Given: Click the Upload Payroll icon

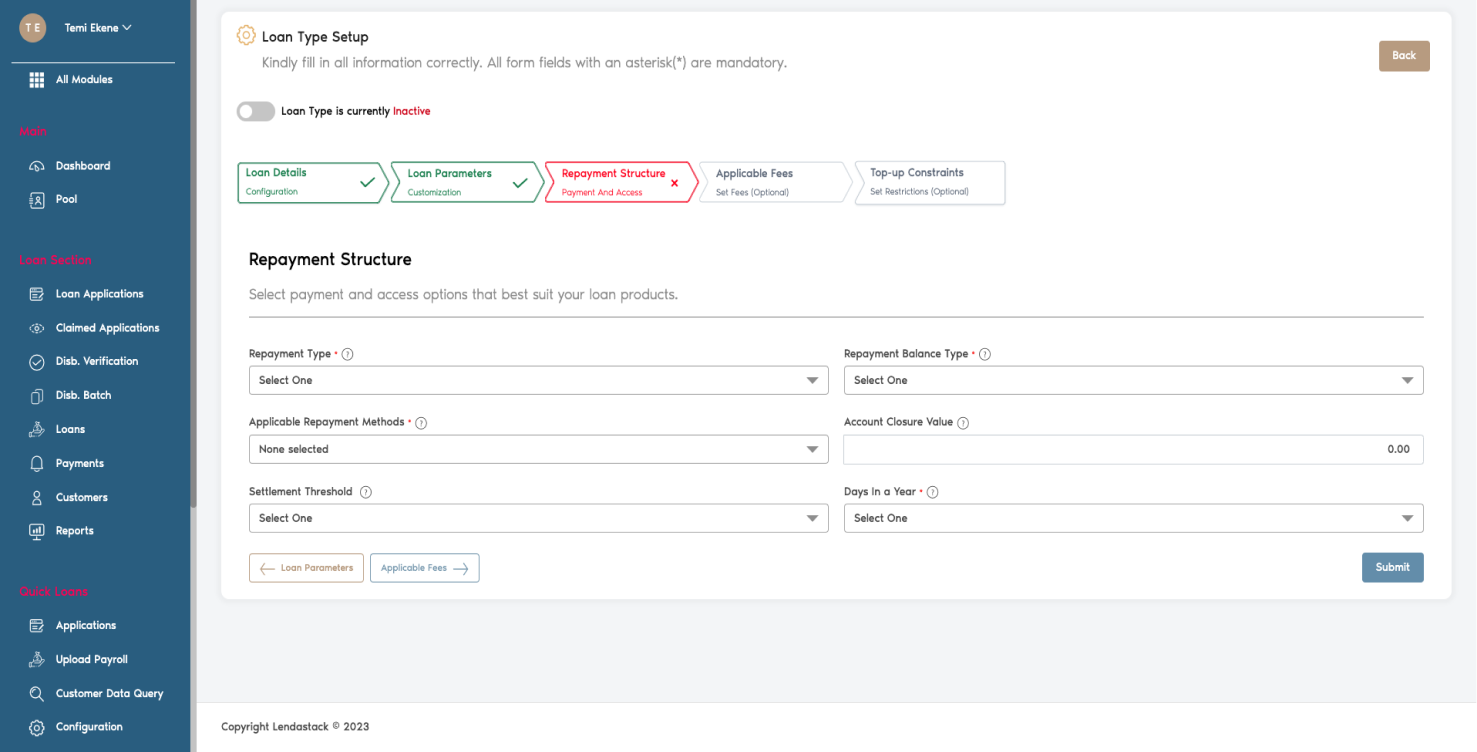Looking at the screenshot, I should (x=36, y=659).
